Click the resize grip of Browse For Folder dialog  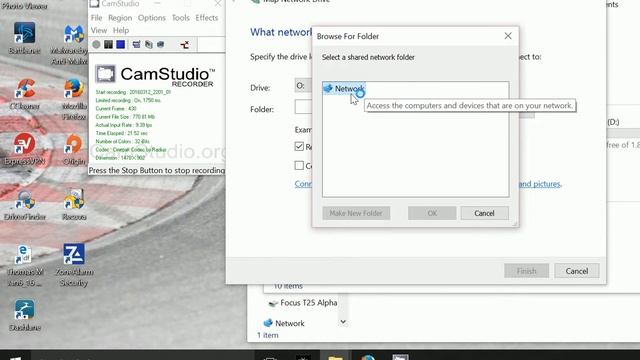(x=515, y=223)
